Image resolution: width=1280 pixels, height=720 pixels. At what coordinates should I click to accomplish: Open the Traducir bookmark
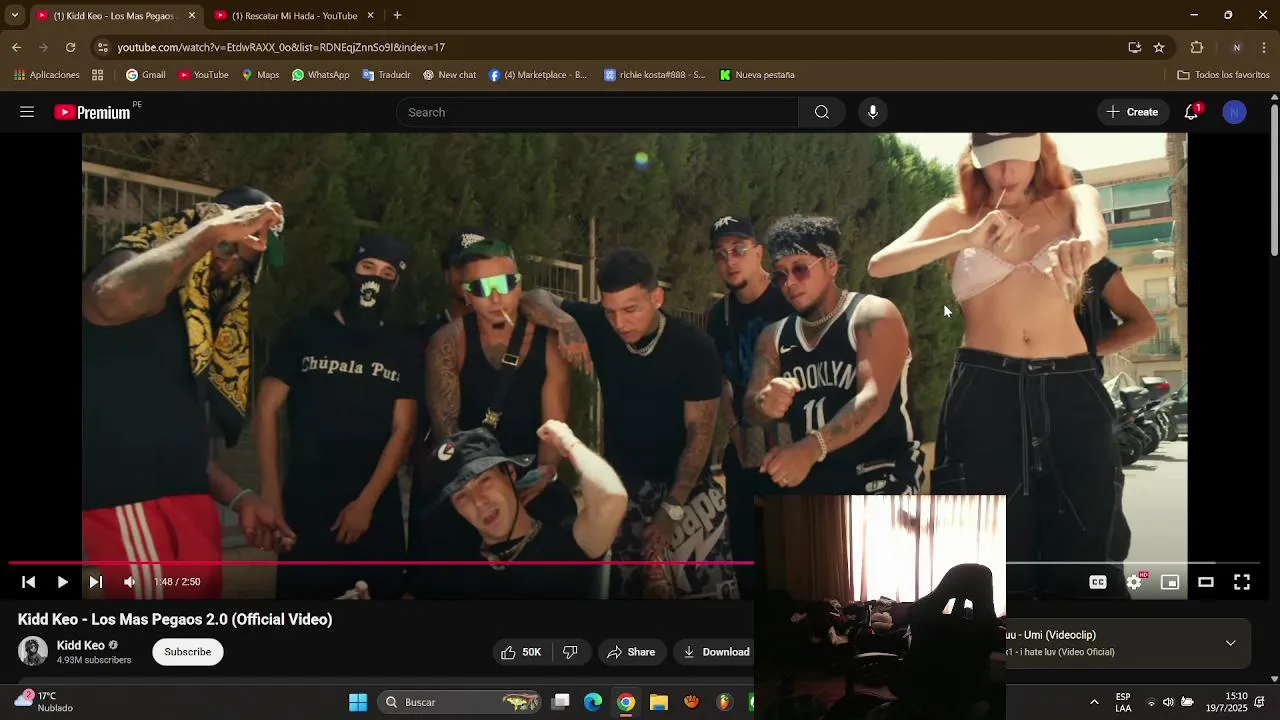click(x=386, y=75)
